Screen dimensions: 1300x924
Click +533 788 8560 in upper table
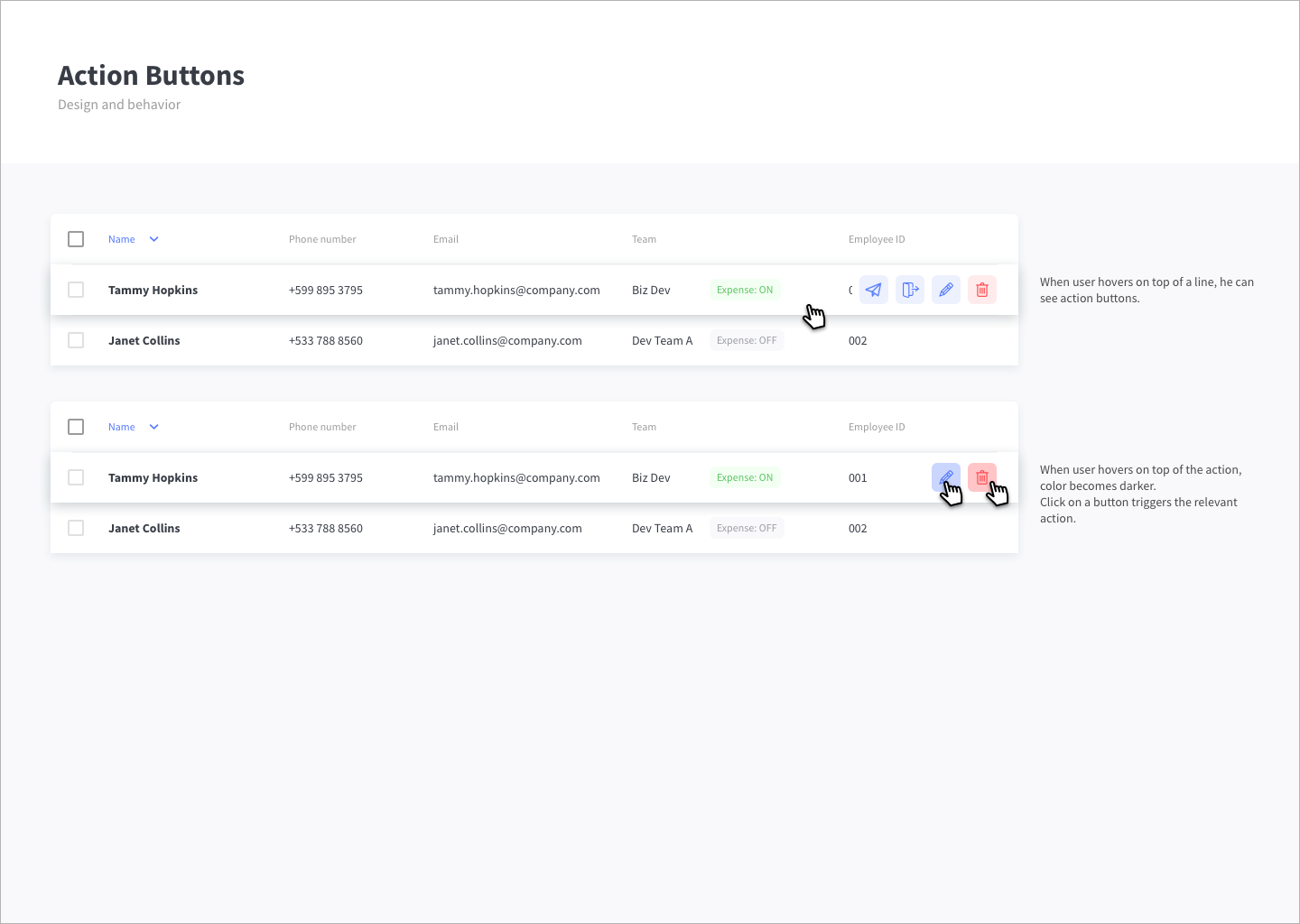pos(326,340)
